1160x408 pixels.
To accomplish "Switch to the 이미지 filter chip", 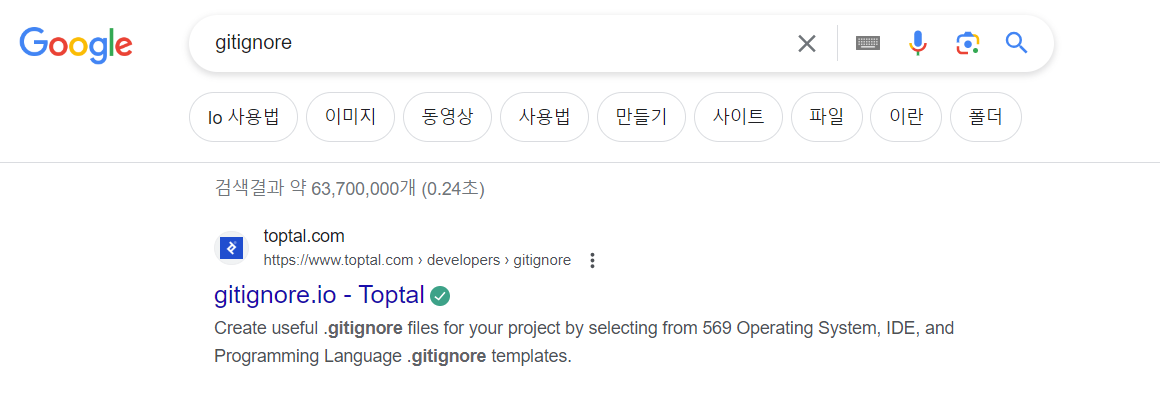I will 351,117.
